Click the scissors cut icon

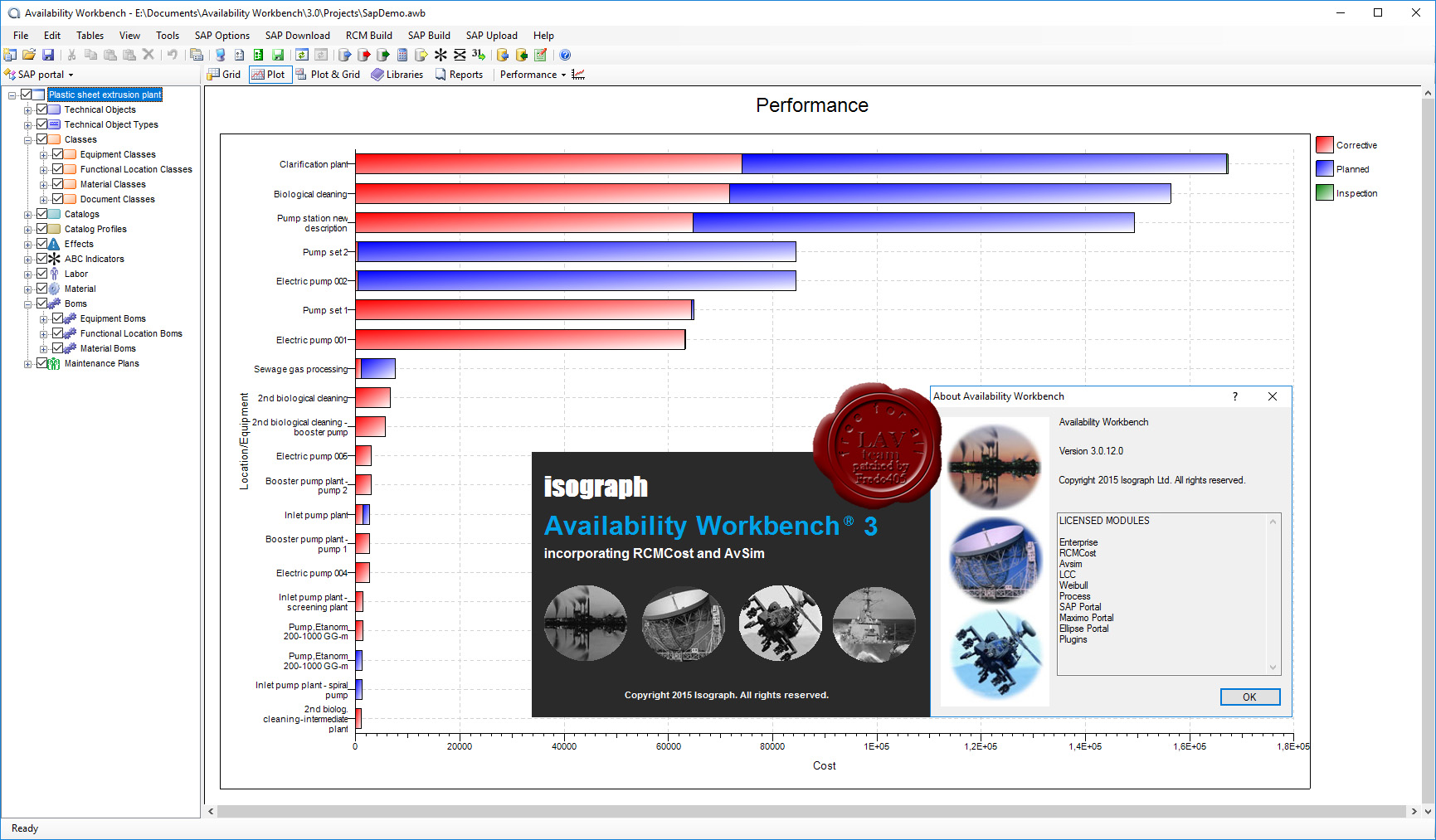coord(71,55)
